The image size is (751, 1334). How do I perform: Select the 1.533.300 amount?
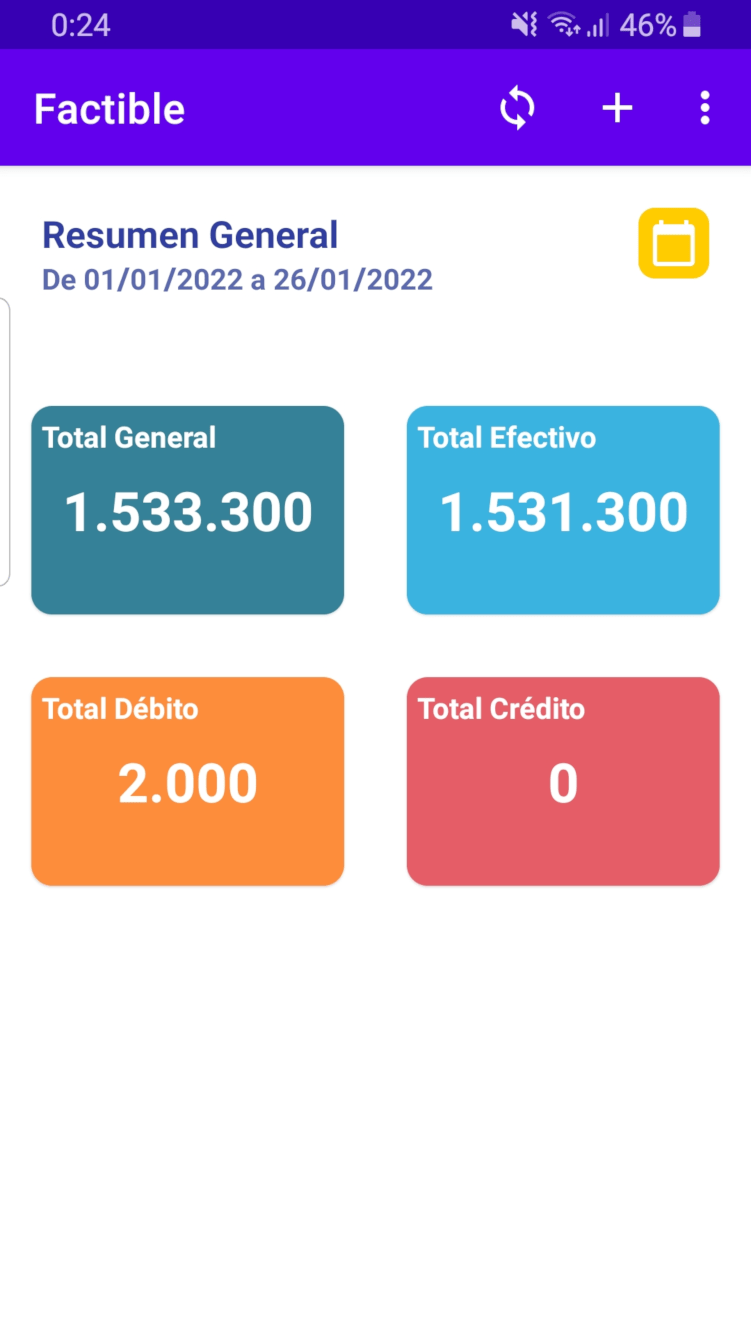point(188,512)
